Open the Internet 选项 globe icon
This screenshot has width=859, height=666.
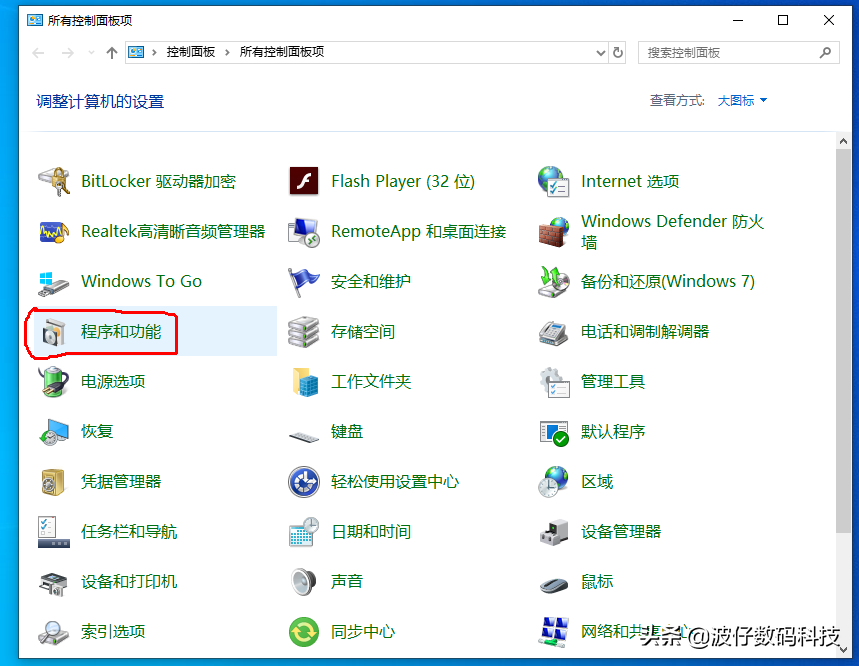554,181
